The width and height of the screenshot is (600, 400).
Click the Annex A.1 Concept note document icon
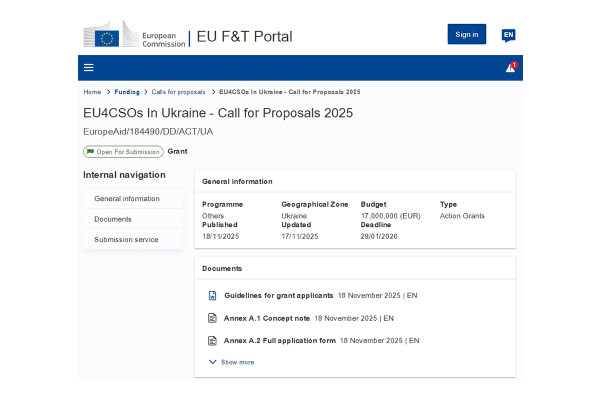point(212,318)
